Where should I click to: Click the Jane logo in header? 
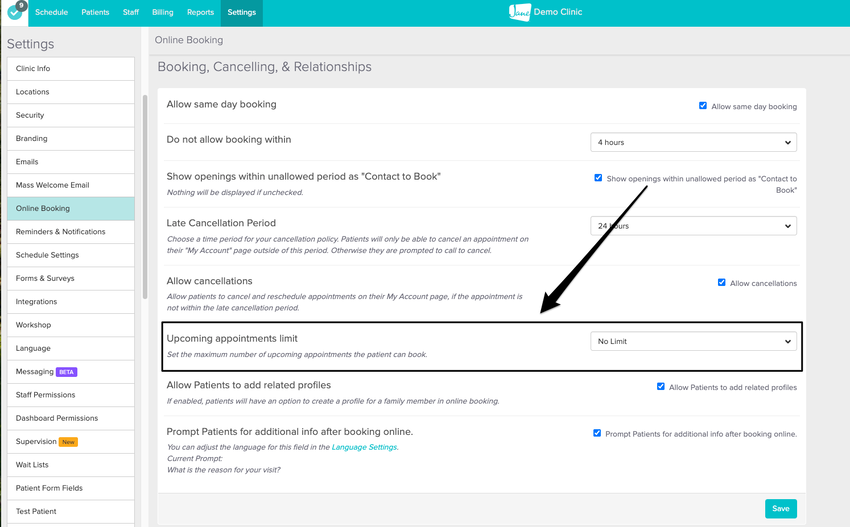(519, 12)
